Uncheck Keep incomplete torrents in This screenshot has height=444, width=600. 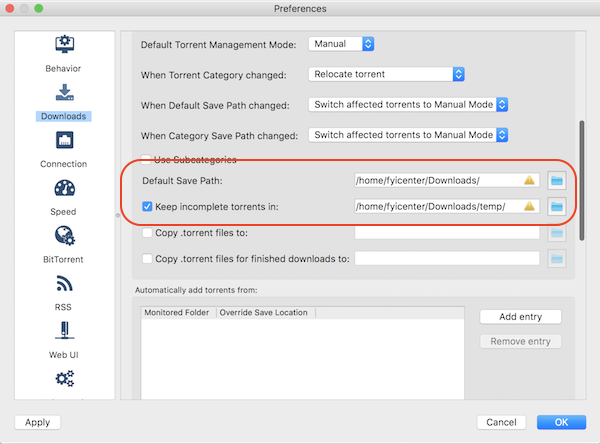click(147, 207)
